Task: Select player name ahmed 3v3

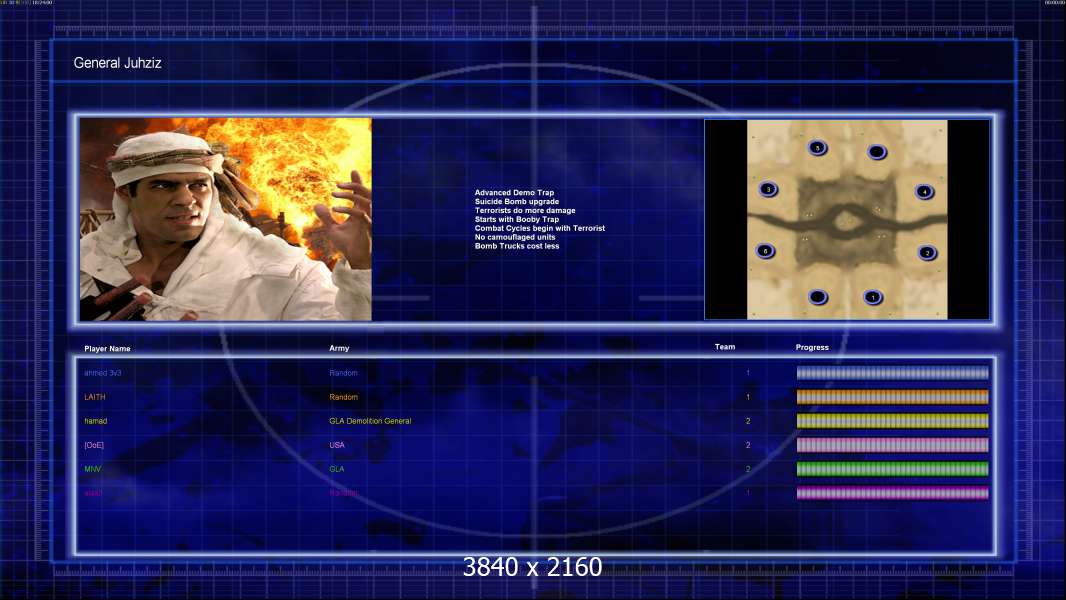Action: tap(103, 373)
